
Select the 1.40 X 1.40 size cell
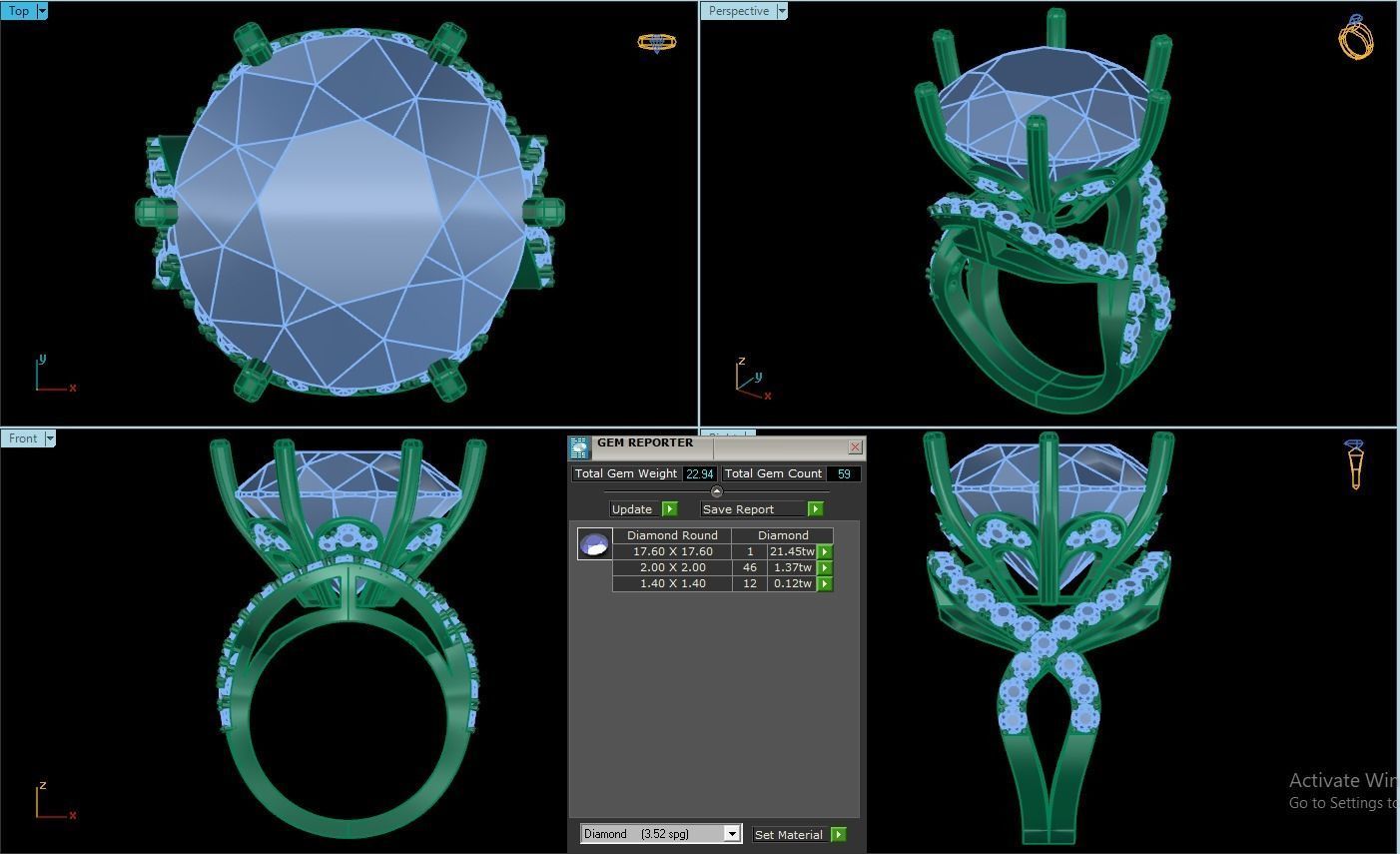(672, 583)
